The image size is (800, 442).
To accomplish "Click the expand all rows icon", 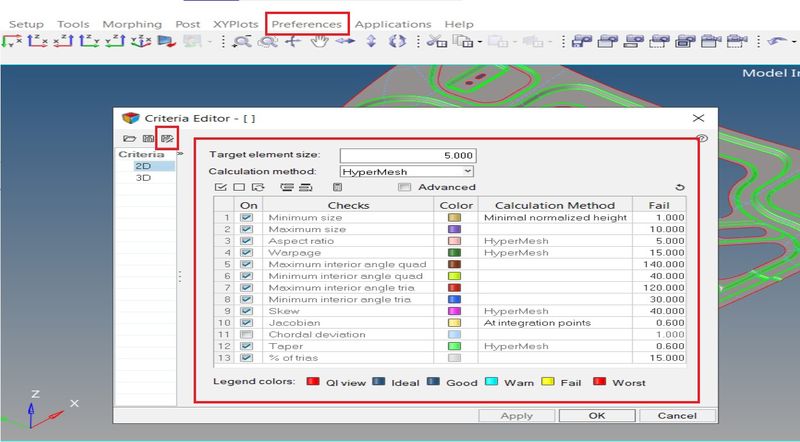I will (x=287, y=187).
